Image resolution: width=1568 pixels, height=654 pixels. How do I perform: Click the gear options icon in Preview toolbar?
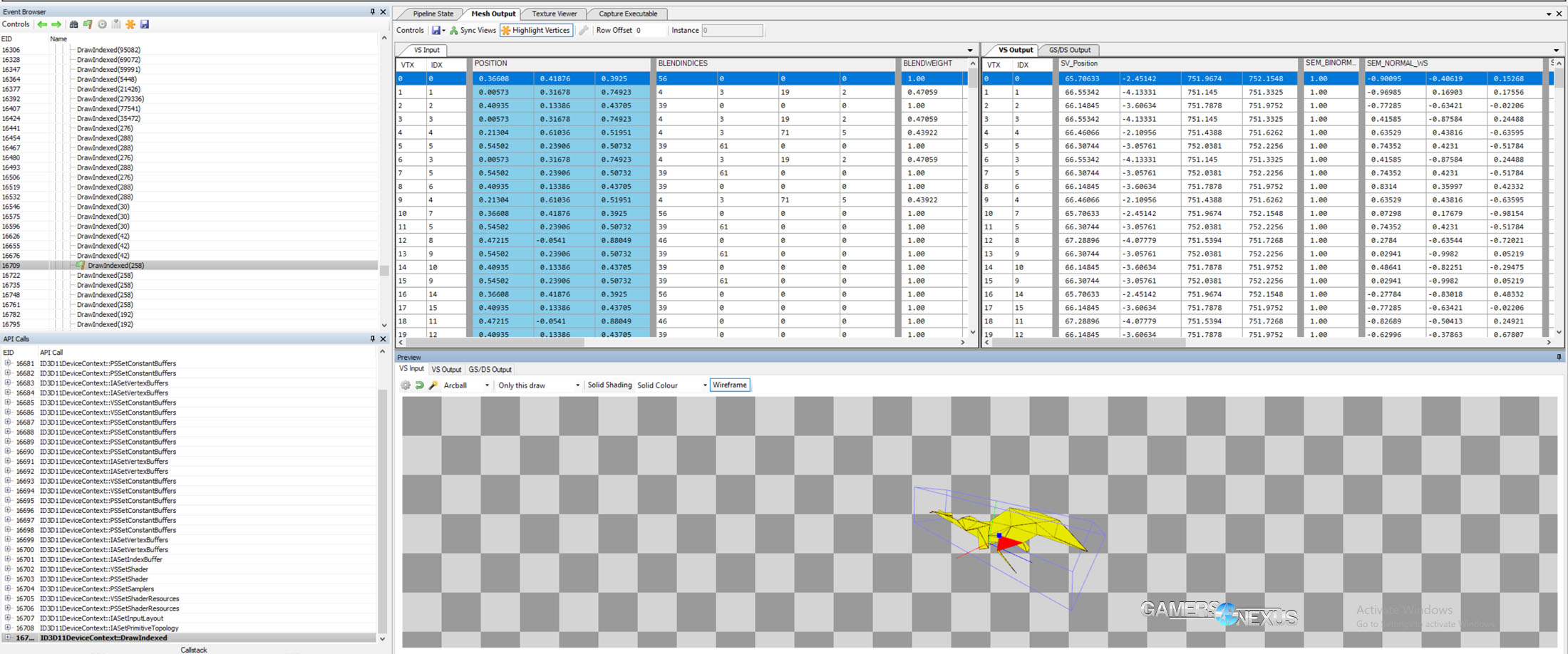[x=406, y=385]
